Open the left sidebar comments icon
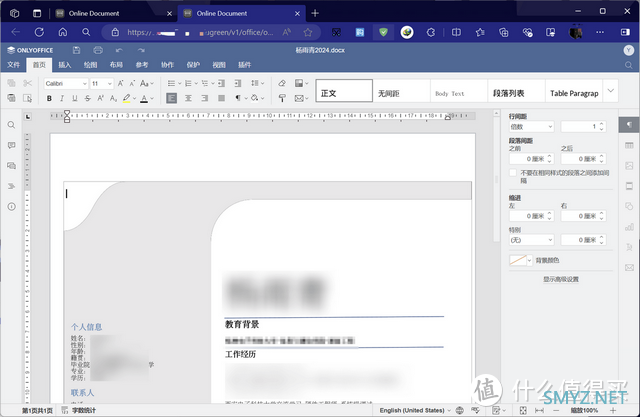The height and width of the screenshot is (417, 640). click(x=11, y=145)
